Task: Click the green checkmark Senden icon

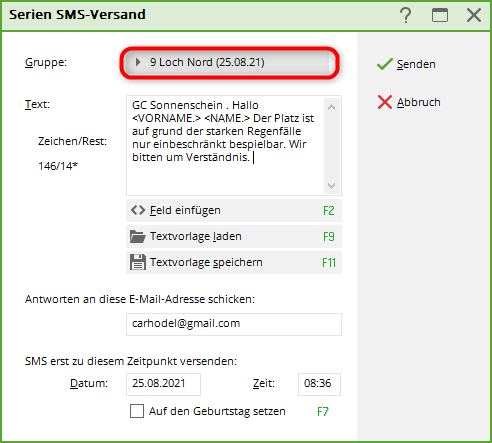Action: pyautogui.click(x=384, y=64)
